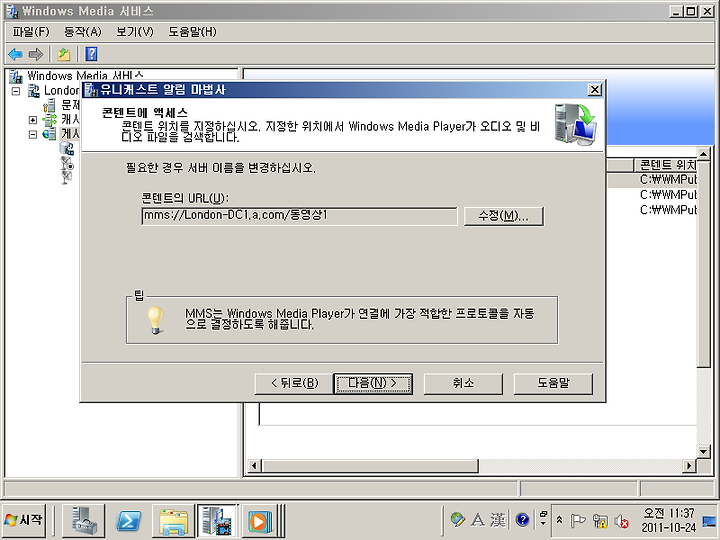Select the first C:\WMPub row
Screen dimensions: 720x540
pyautogui.click(x=668, y=180)
